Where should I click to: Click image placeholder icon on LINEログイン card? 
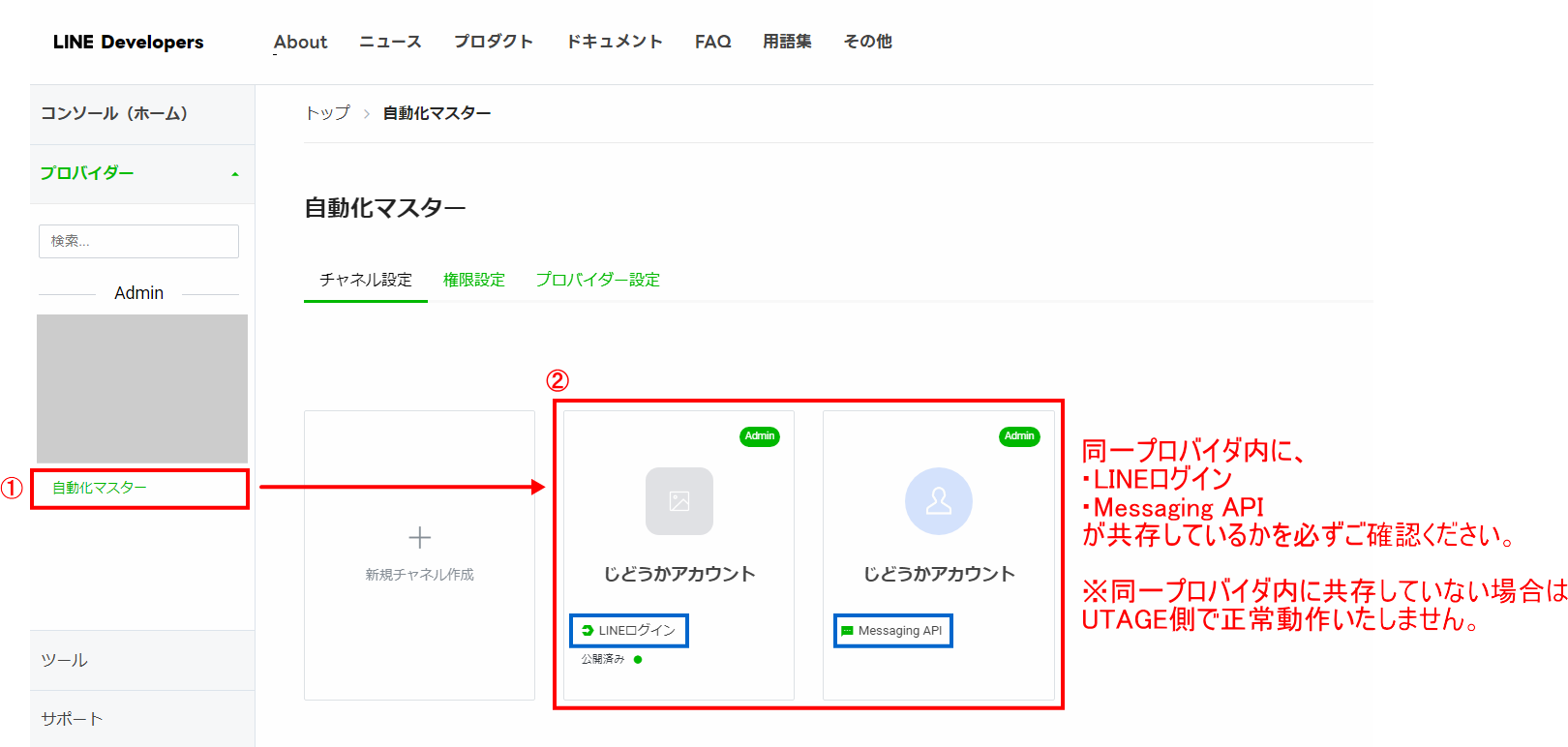pos(679,501)
